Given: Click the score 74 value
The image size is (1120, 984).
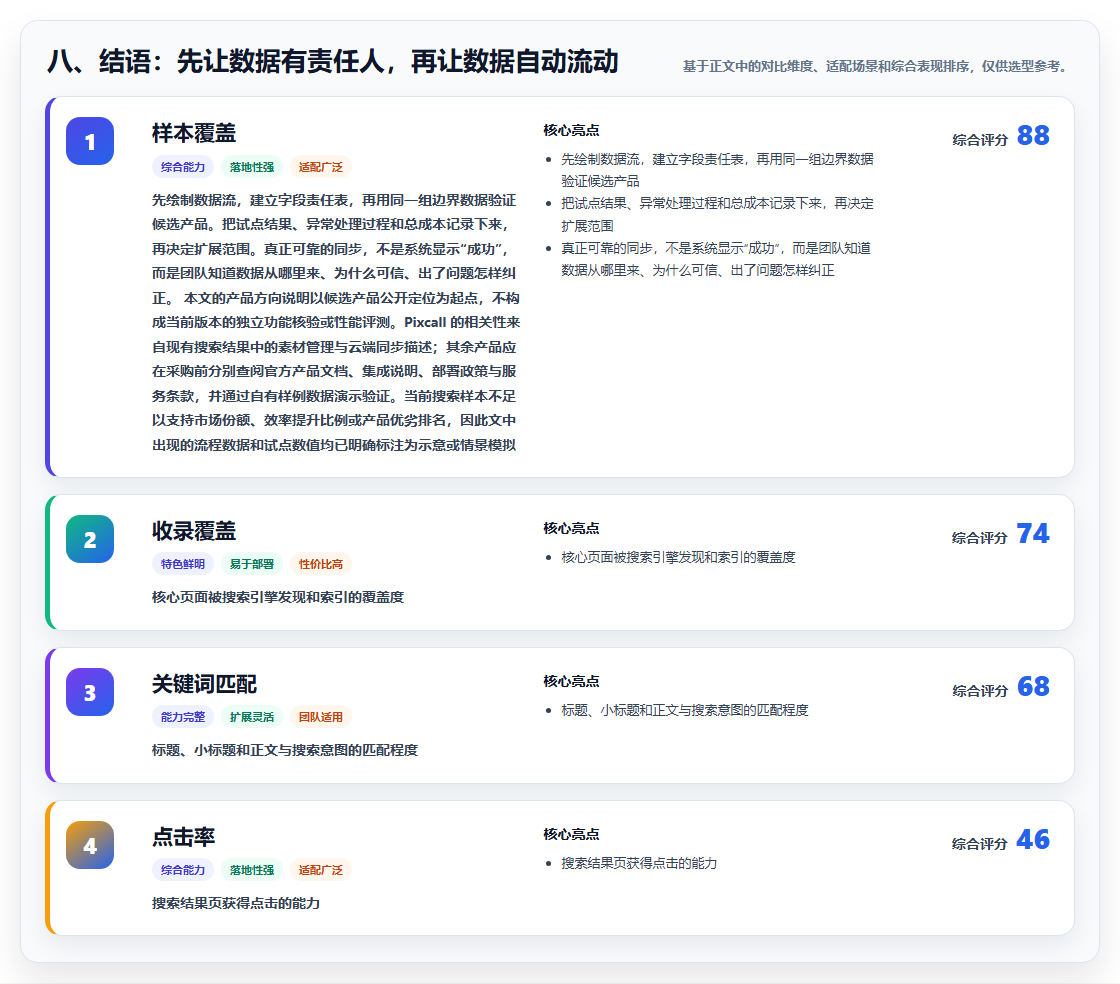Looking at the screenshot, I should tap(1033, 533).
